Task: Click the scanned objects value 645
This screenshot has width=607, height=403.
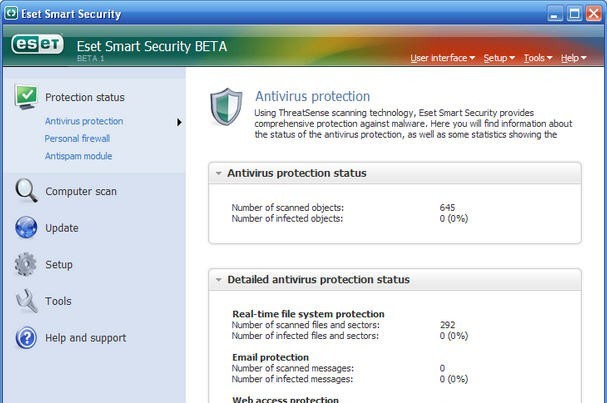Action: (447, 208)
